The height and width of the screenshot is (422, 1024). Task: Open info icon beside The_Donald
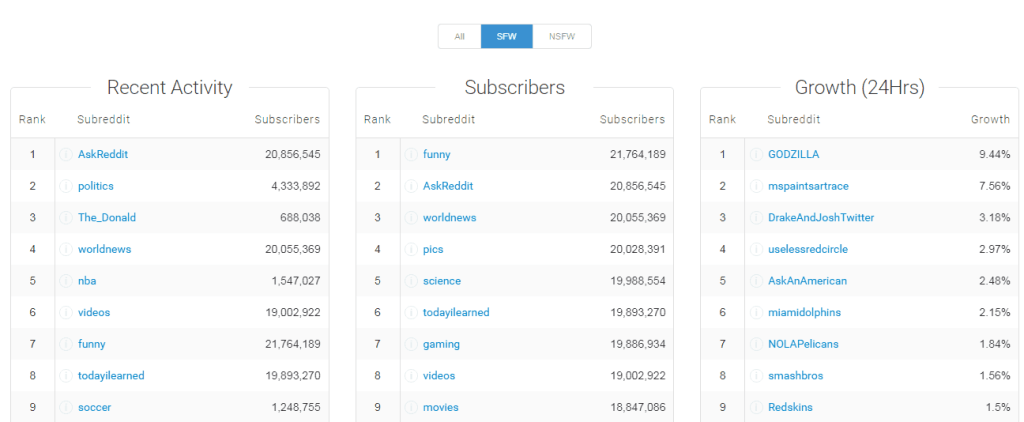[x=65, y=218]
